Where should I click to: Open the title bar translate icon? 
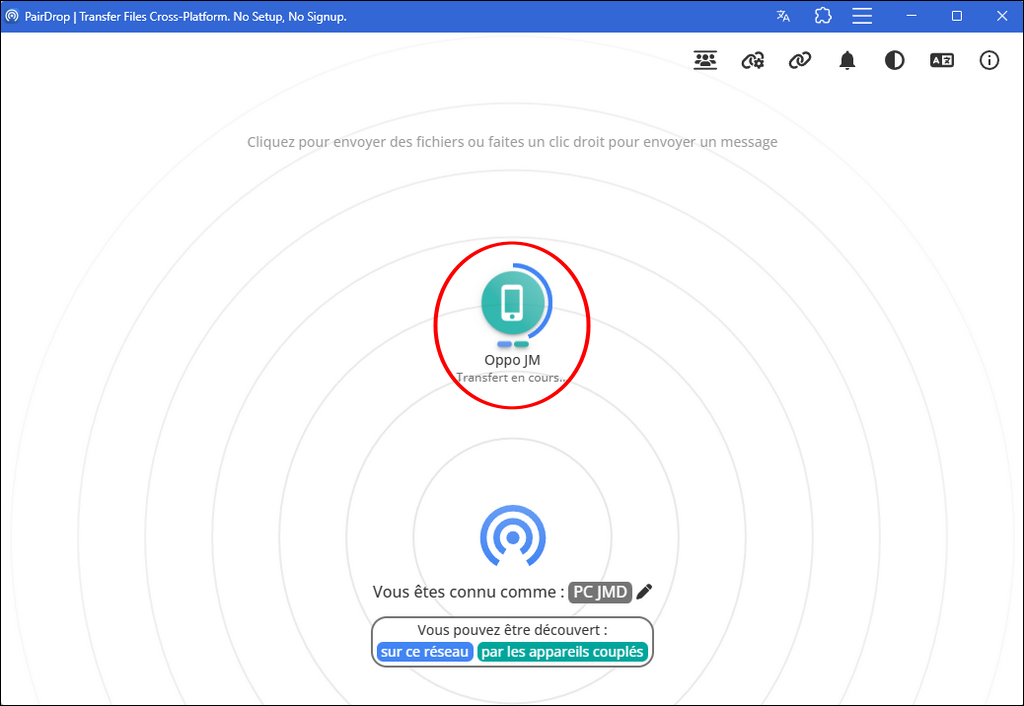783,16
